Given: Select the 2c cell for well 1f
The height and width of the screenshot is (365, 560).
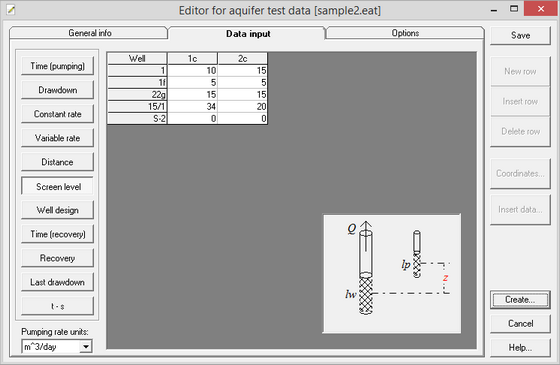Looking at the screenshot, I should click(x=242, y=82).
